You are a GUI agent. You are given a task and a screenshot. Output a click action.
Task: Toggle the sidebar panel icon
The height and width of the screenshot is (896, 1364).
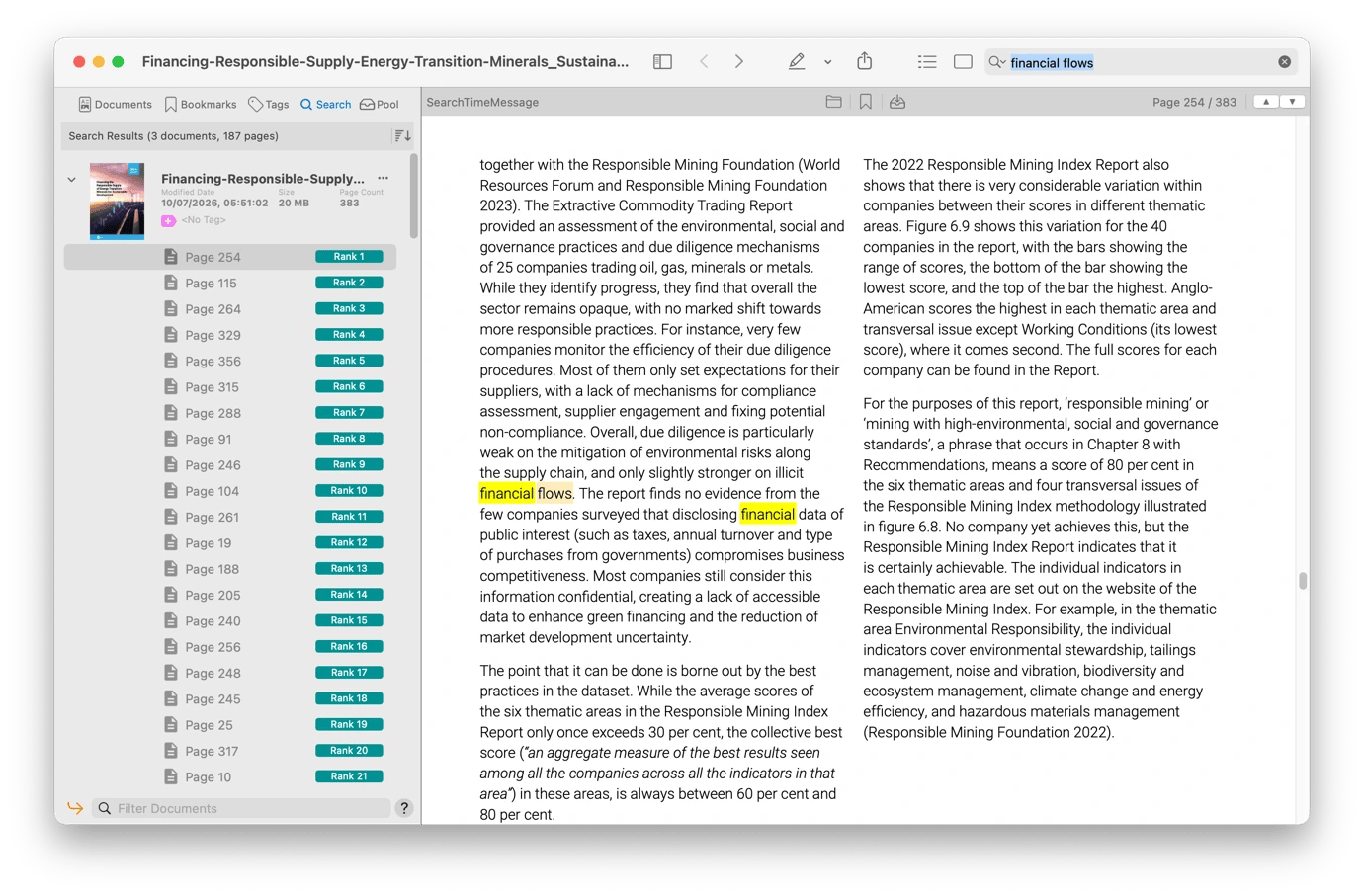[x=662, y=62]
